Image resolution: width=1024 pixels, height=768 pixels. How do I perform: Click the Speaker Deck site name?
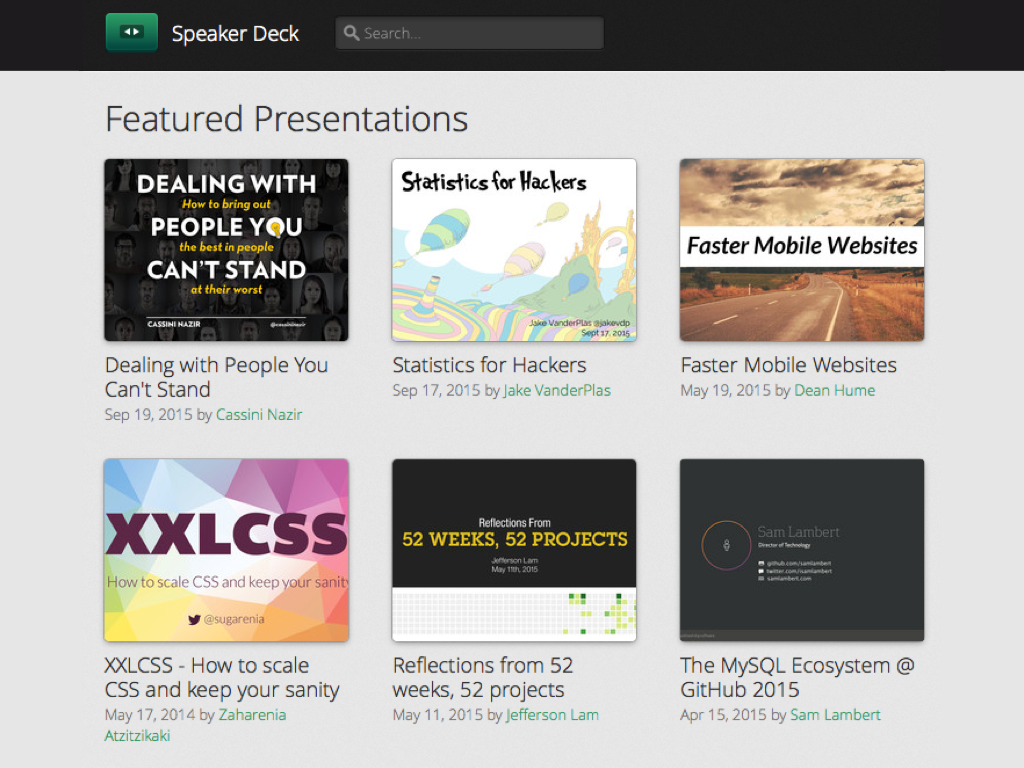[235, 33]
